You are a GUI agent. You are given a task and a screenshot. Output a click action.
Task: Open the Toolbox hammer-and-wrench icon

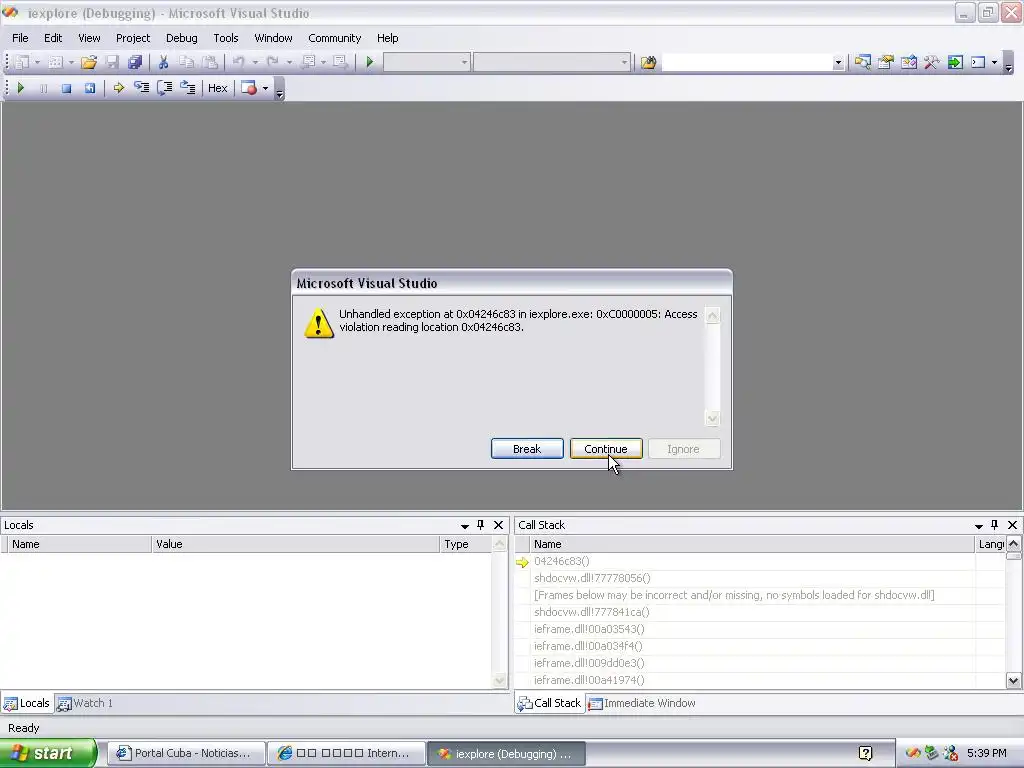point(932,62)
